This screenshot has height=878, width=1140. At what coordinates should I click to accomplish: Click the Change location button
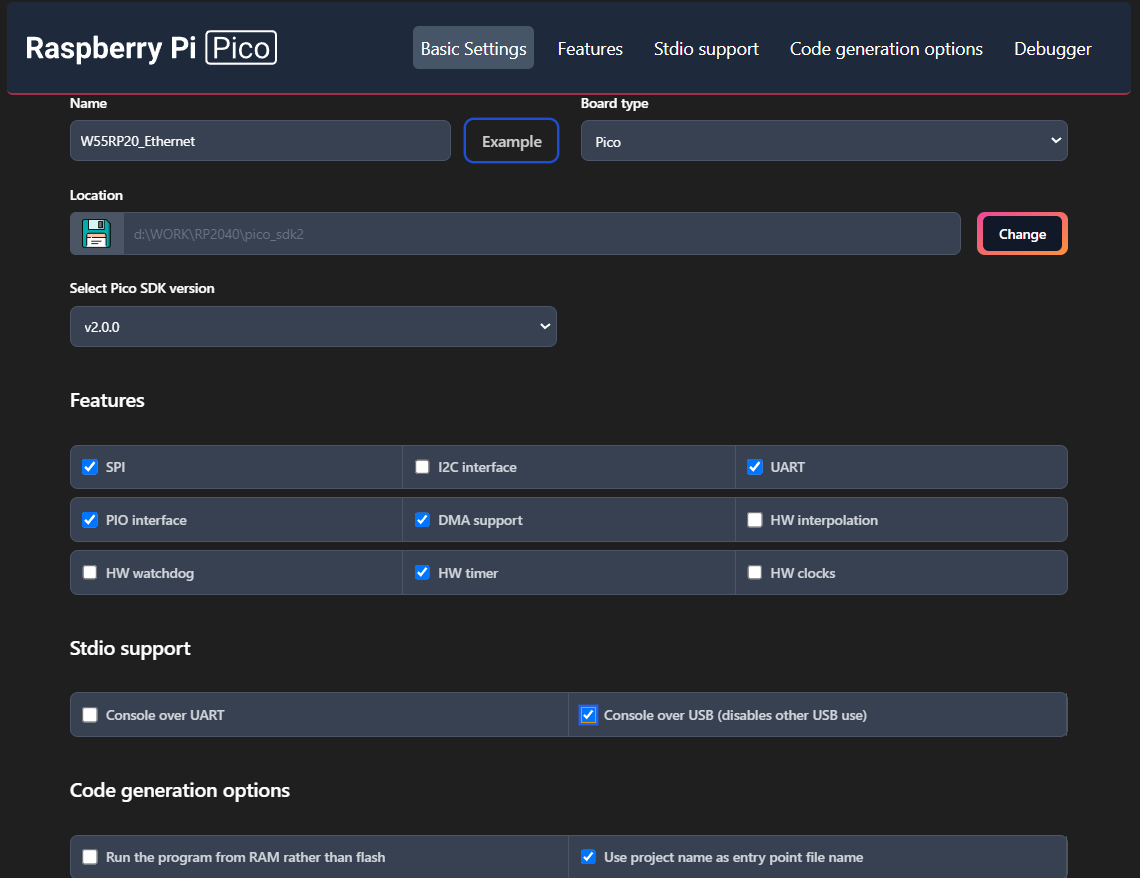point(1022,234)
